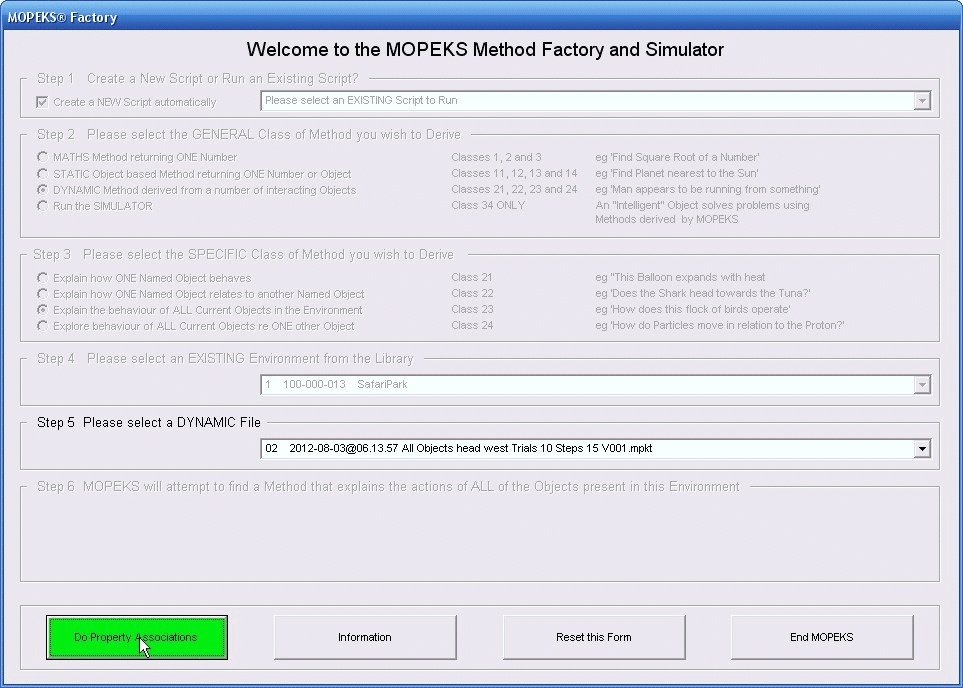
Task: Expand the environment library dropdown arrow
Action: pos(922,385)
